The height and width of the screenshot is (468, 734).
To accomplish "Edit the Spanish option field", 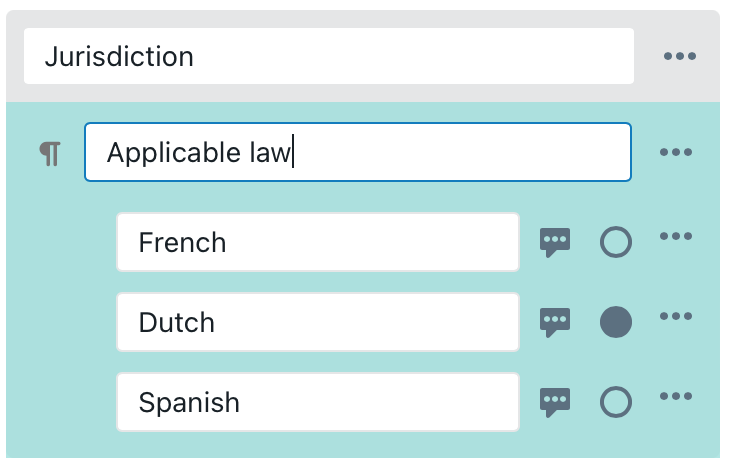I will [318, 402].
